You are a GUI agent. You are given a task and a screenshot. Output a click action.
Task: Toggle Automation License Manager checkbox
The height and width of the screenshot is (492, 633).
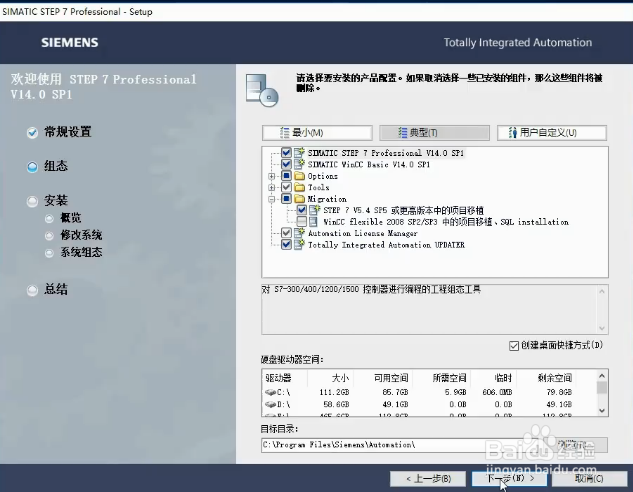(286, 233)
